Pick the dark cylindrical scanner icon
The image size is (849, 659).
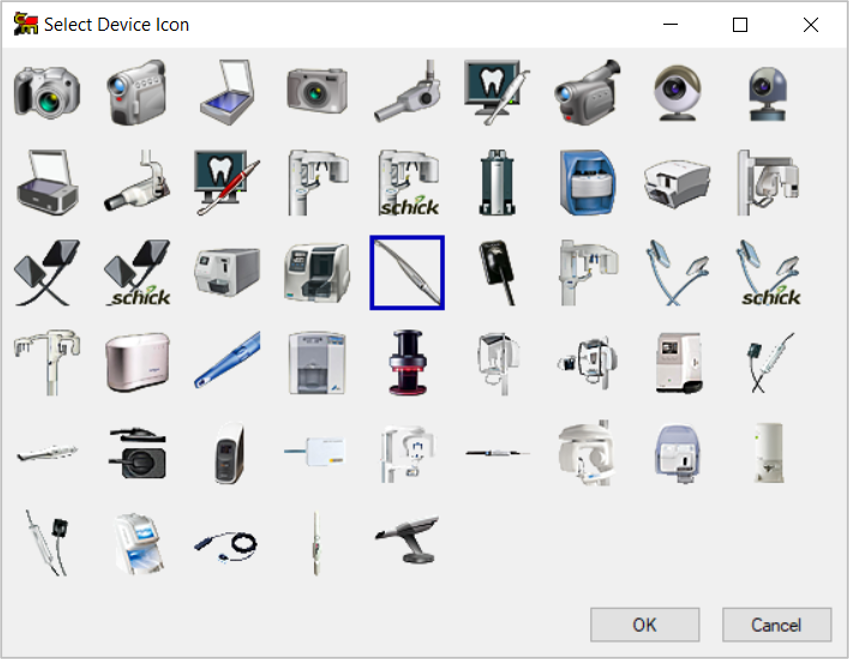[497, 182]
